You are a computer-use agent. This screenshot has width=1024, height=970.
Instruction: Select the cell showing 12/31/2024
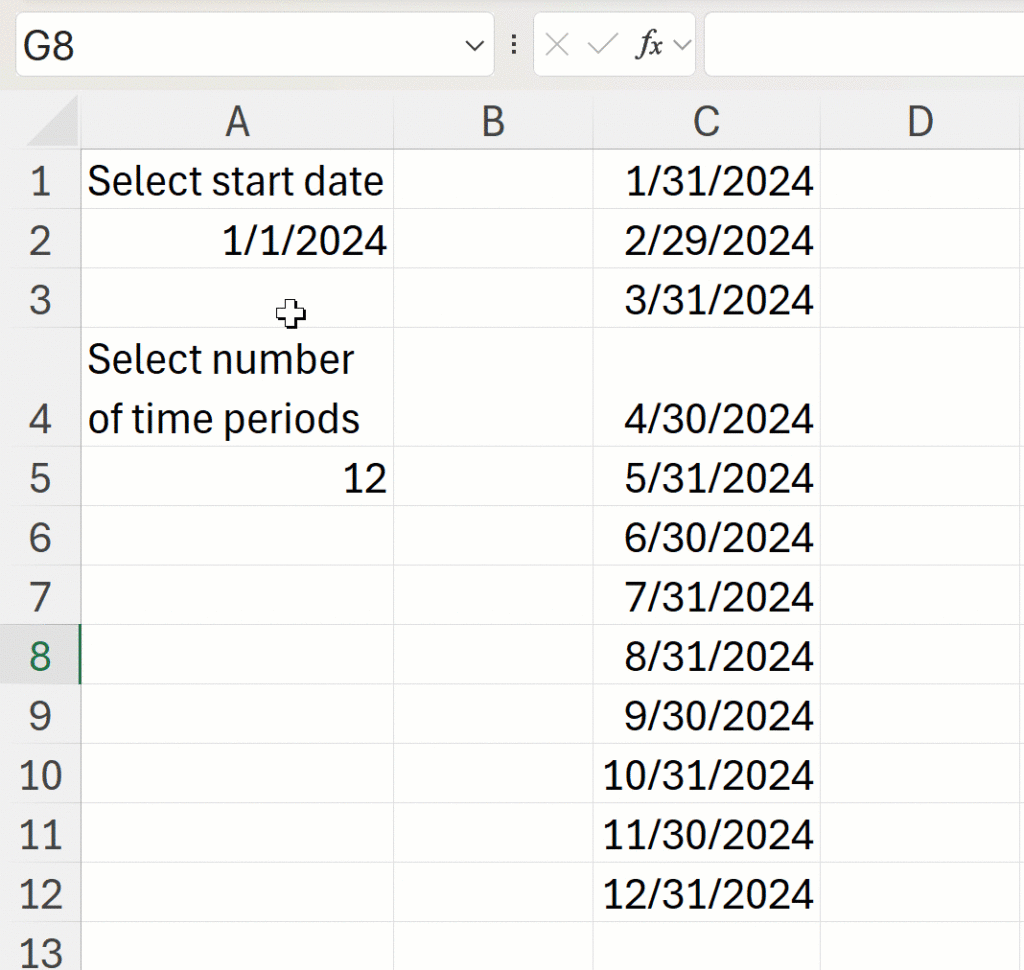tap(706, 894)
